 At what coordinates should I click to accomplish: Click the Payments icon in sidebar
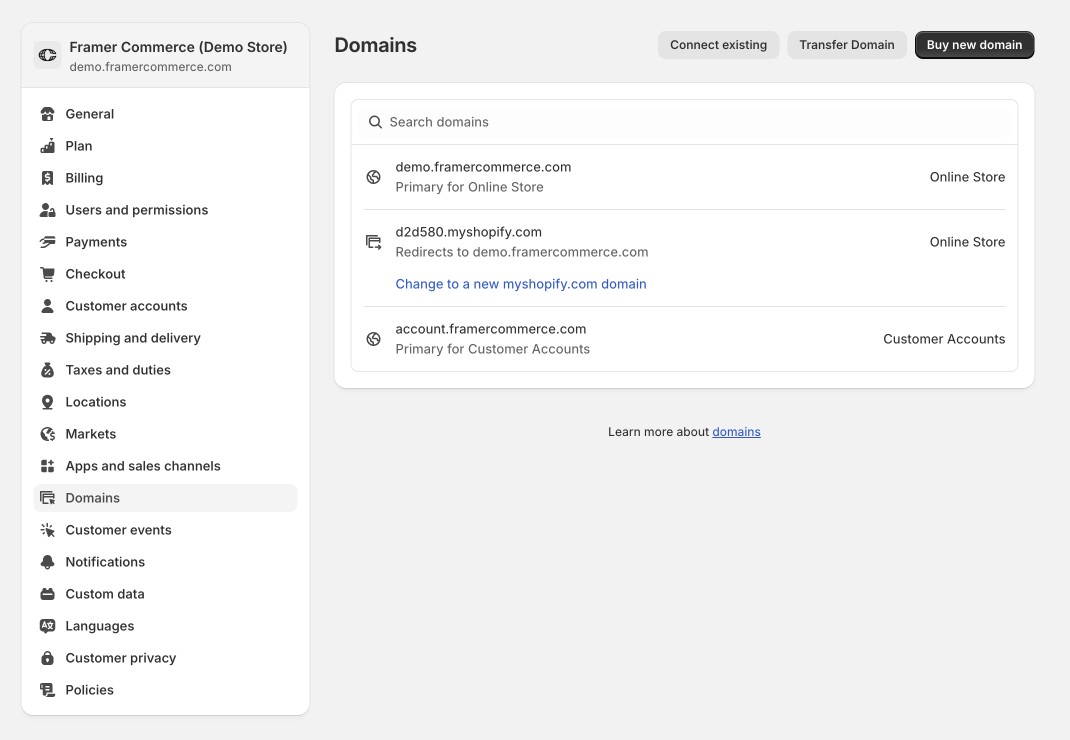click(x=47, y=242)
